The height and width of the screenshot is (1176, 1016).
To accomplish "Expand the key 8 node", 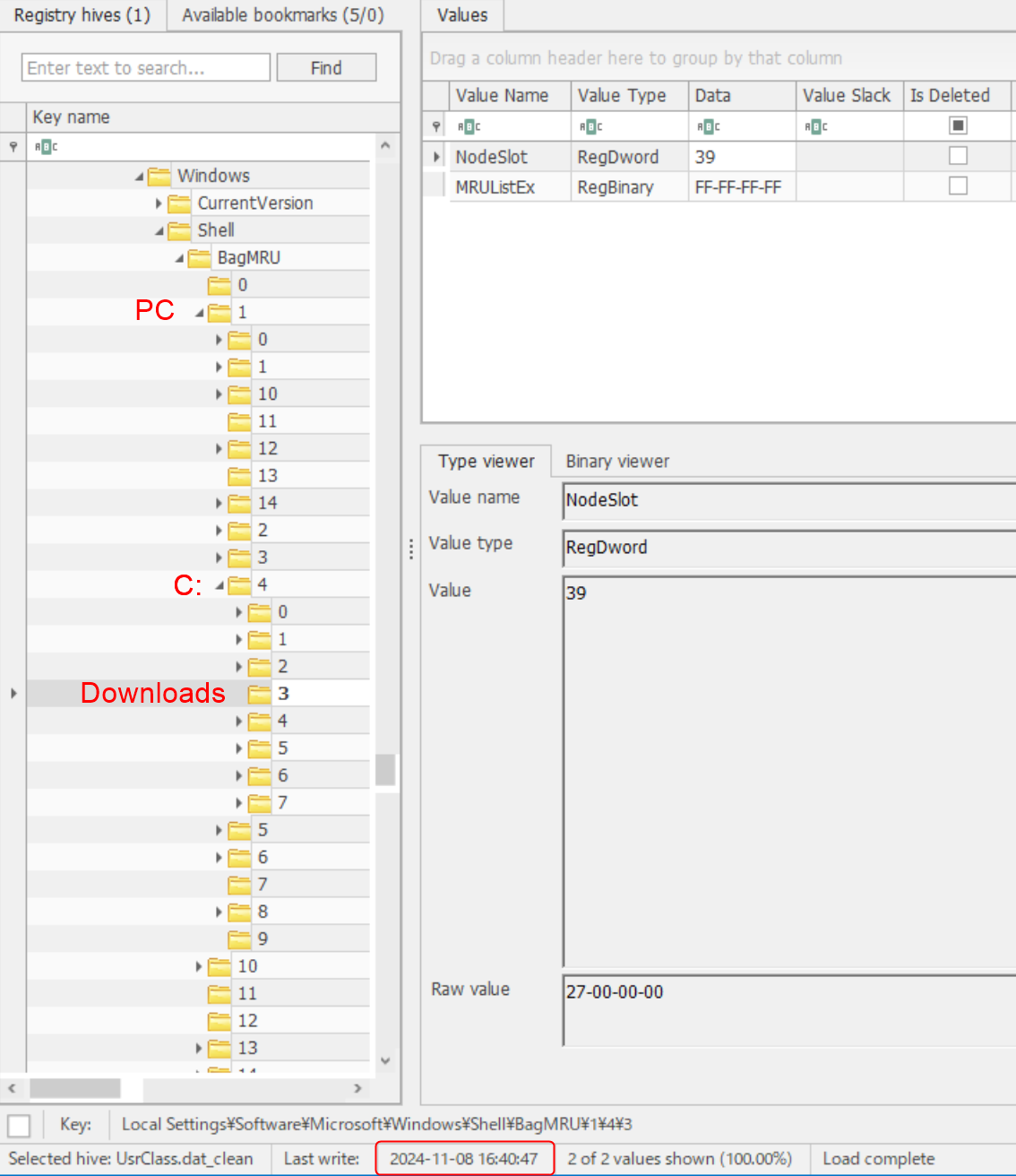I will point(219,912).
